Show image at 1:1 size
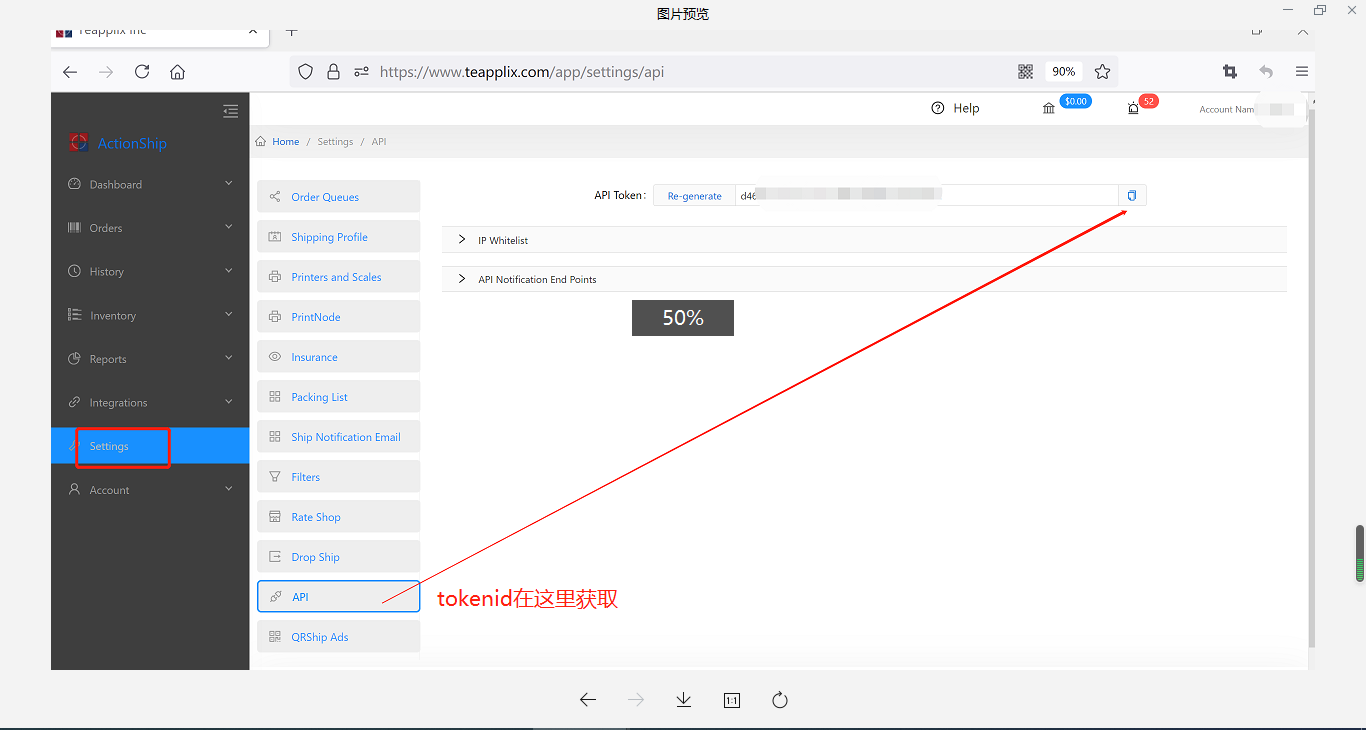This screenshot has height=730, width=1366. (x=732, y=700)
